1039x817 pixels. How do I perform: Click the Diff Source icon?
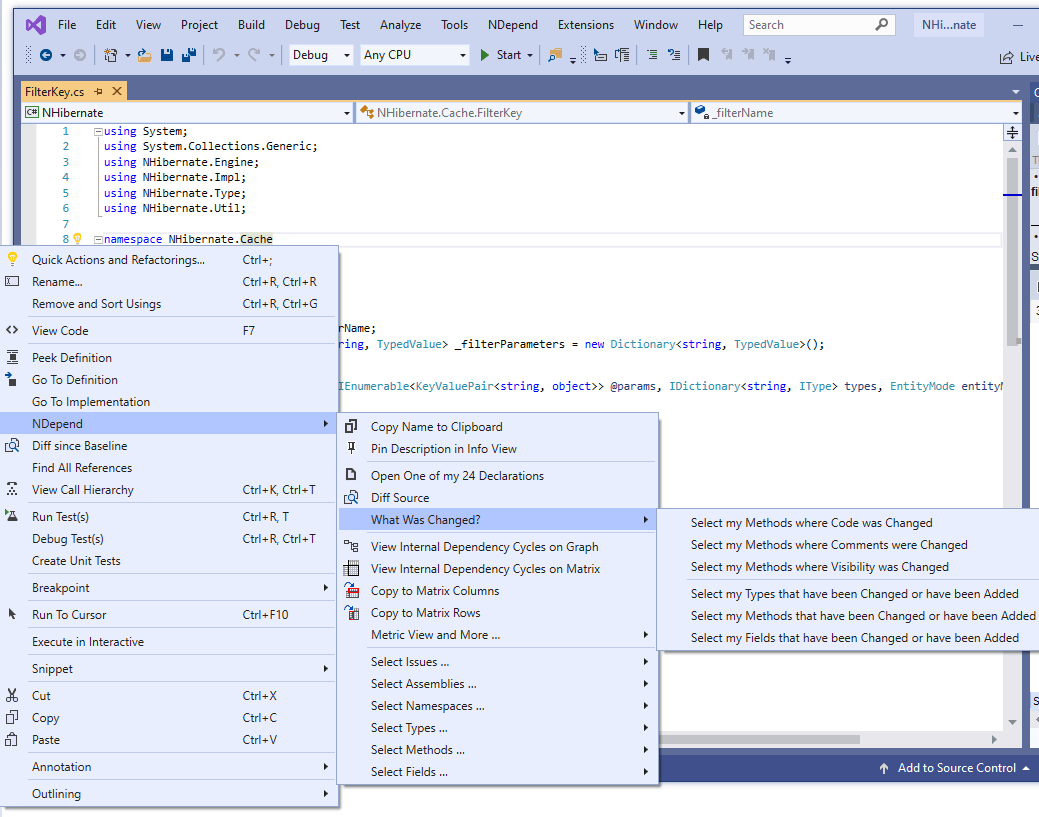pos(351,498)
